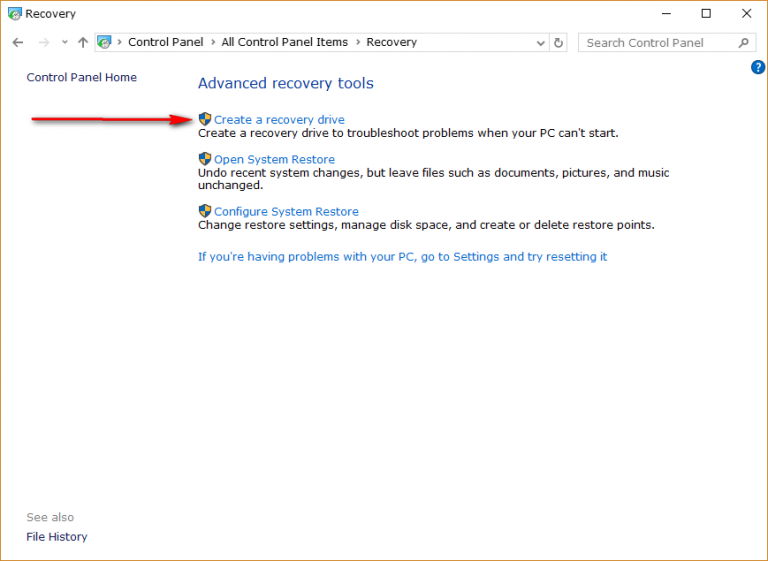Screen dimensions: 768x561
Task: Open address bar history dropdown
Action: [541, 43]
